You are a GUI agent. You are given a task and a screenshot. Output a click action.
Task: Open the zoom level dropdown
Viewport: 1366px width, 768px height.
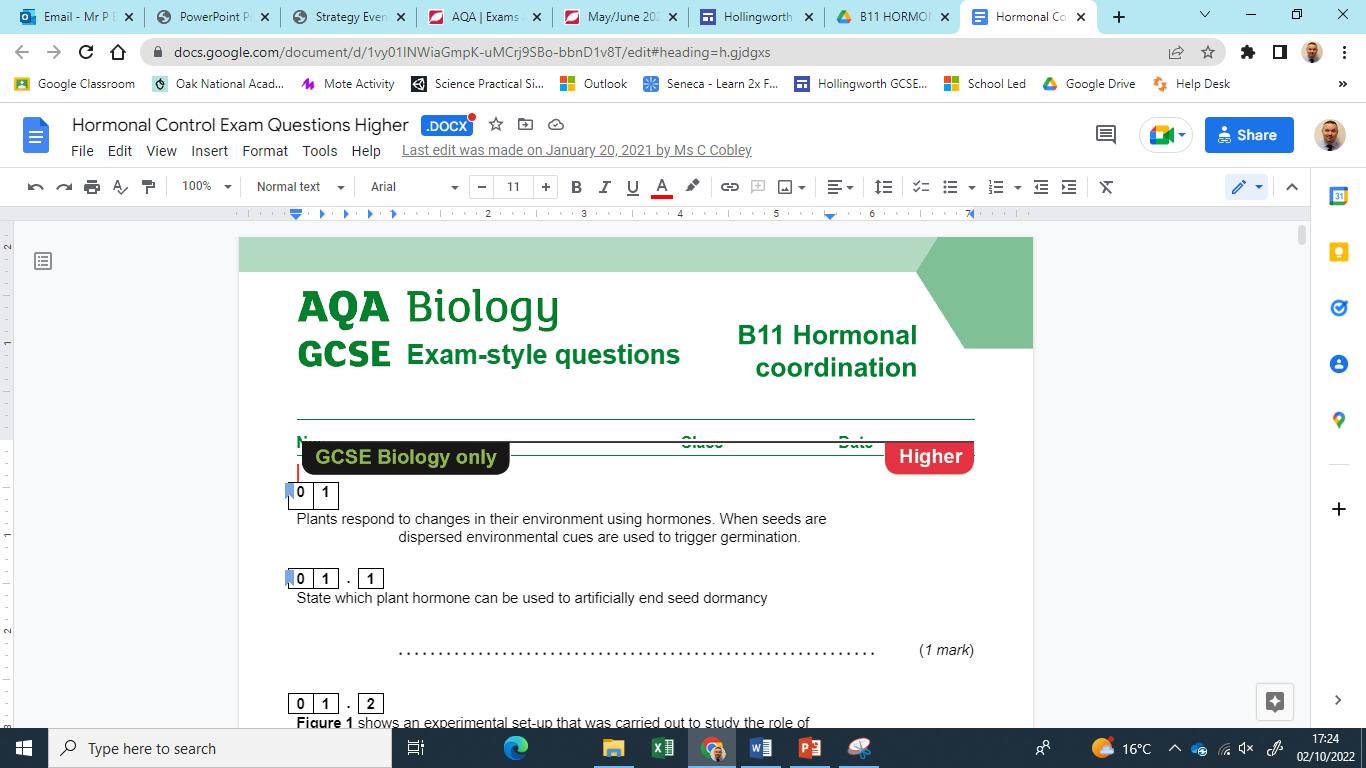click(x=206, y=187)
